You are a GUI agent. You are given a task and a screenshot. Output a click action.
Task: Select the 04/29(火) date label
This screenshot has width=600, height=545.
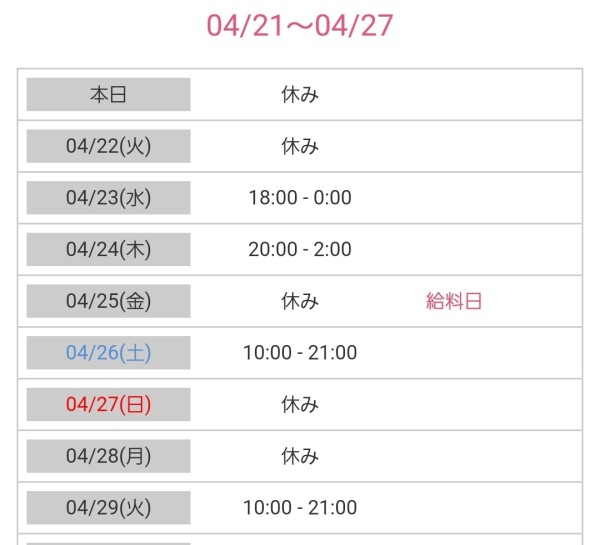[108, 508]
